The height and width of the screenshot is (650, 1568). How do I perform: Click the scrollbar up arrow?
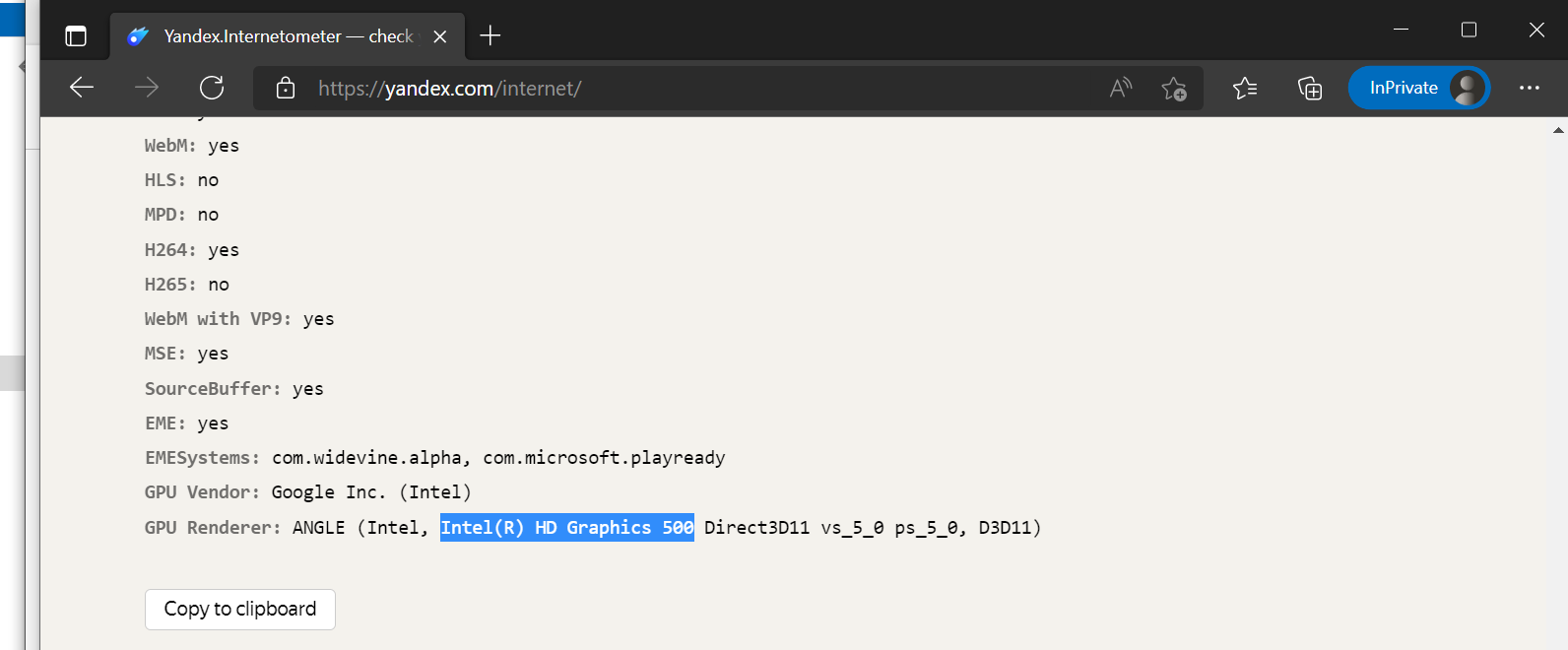(x=1558, y=130)
